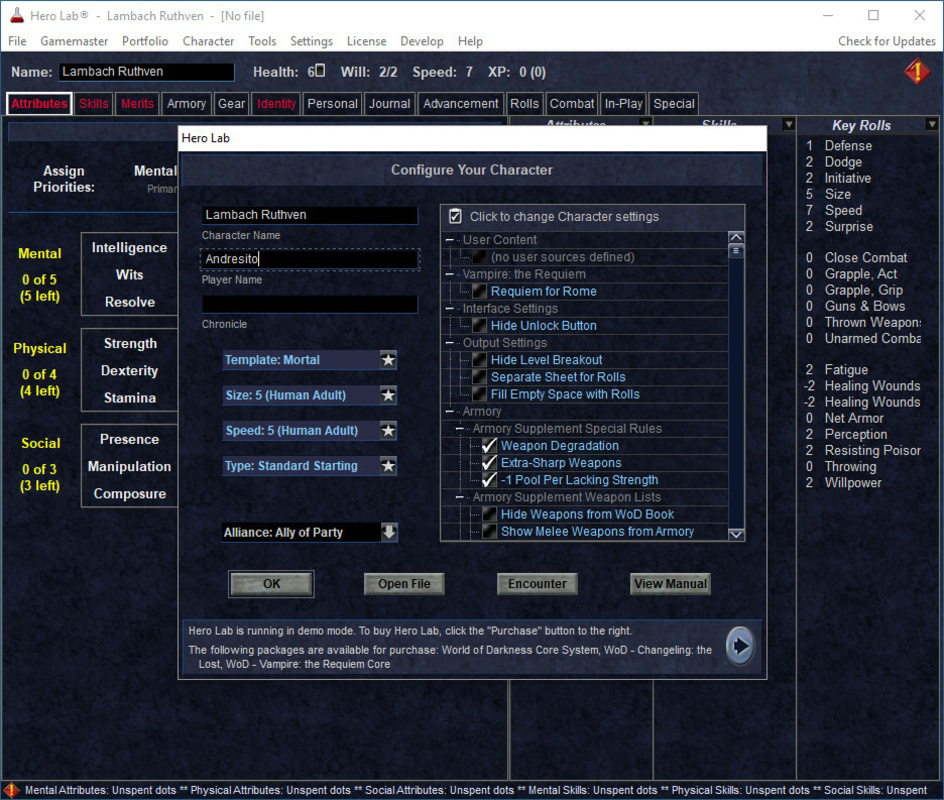The height and width of the screenshot is (800, 944).
Task: Uncheck -1 Pool Per Lacking Strength option
Action: coord(489,480)
